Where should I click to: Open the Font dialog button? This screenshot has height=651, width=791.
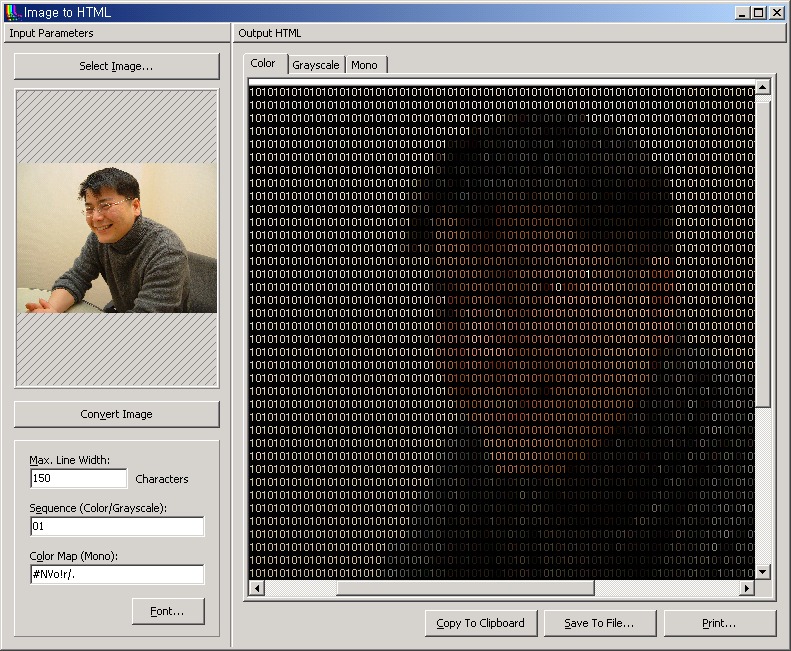[x=168, y=611]
